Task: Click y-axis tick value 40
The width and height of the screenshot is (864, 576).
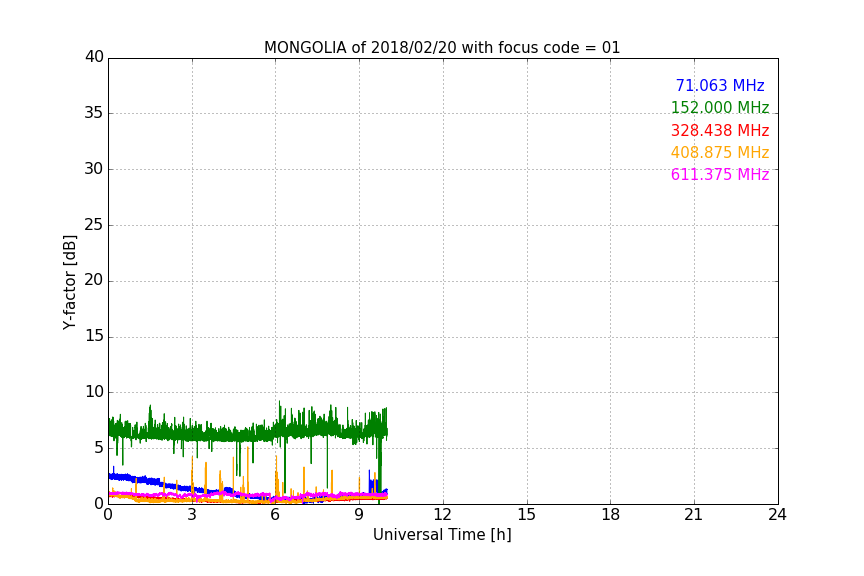Action: (94, 57)
